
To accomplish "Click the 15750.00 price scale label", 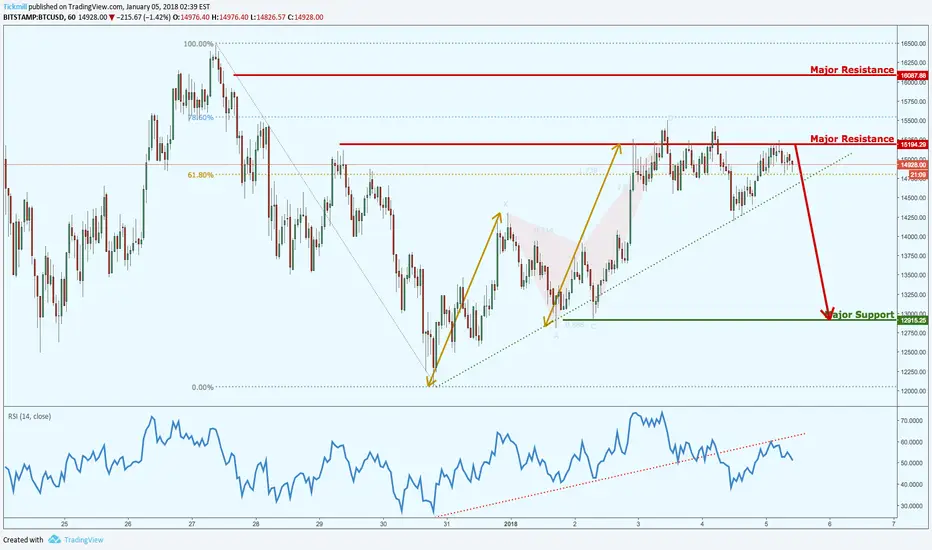I will point(913,102).
